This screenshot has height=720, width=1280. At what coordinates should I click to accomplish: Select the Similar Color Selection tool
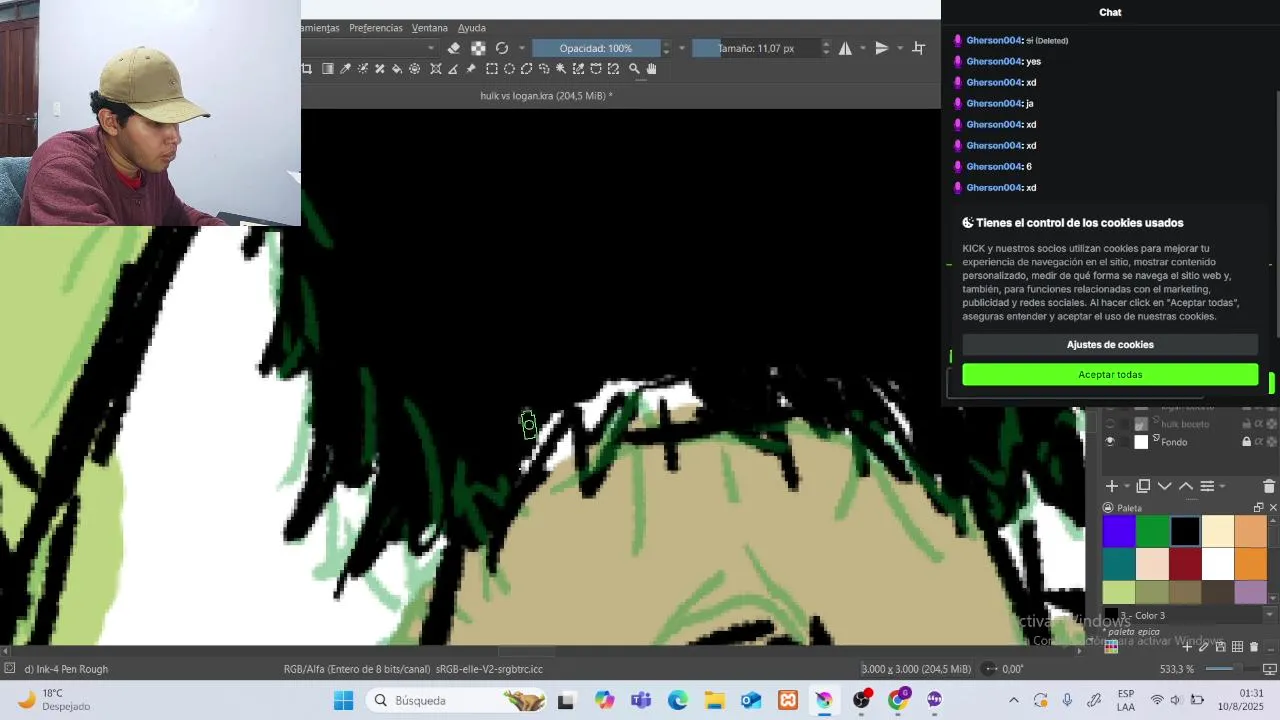[578, 69]
